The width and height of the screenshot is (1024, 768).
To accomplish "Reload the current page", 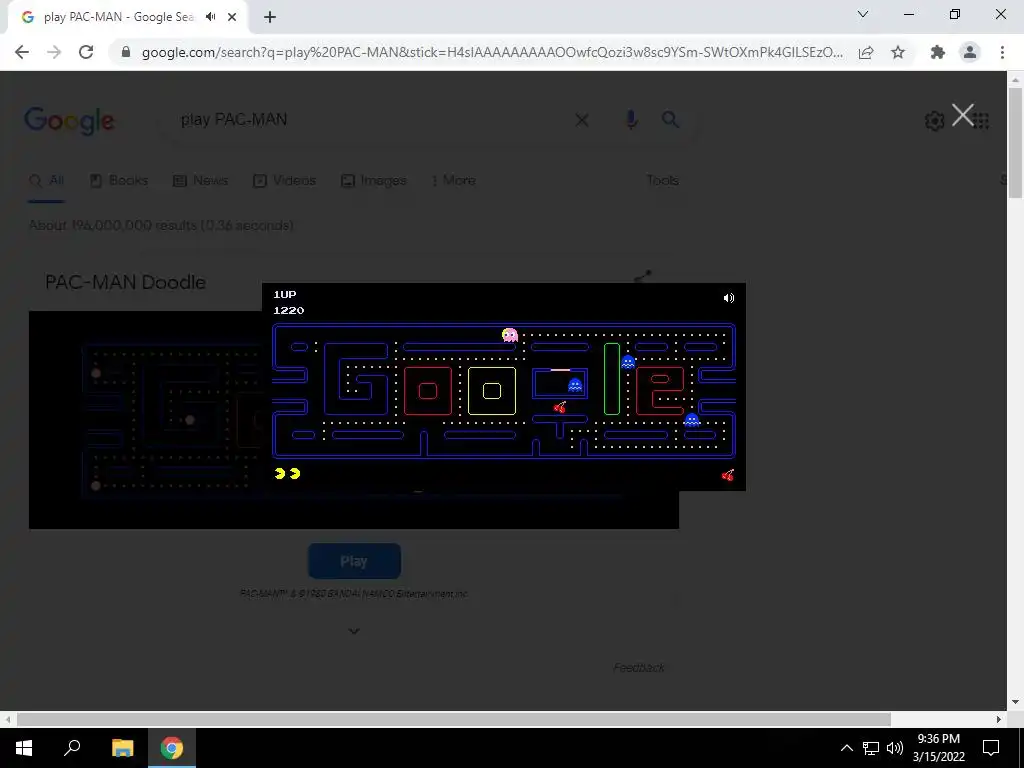I will tap(86, 52).
